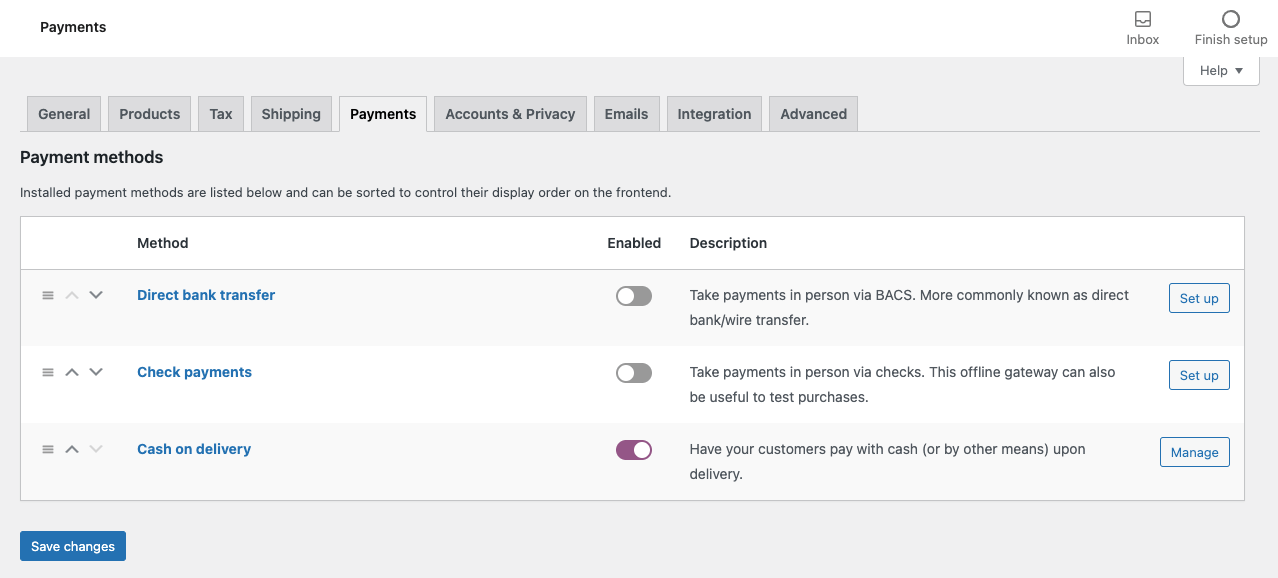Enable the Direct bank transfer toggle
Image resolution: width=1278 pixels, height=578 pixels.
click(633, 296)
